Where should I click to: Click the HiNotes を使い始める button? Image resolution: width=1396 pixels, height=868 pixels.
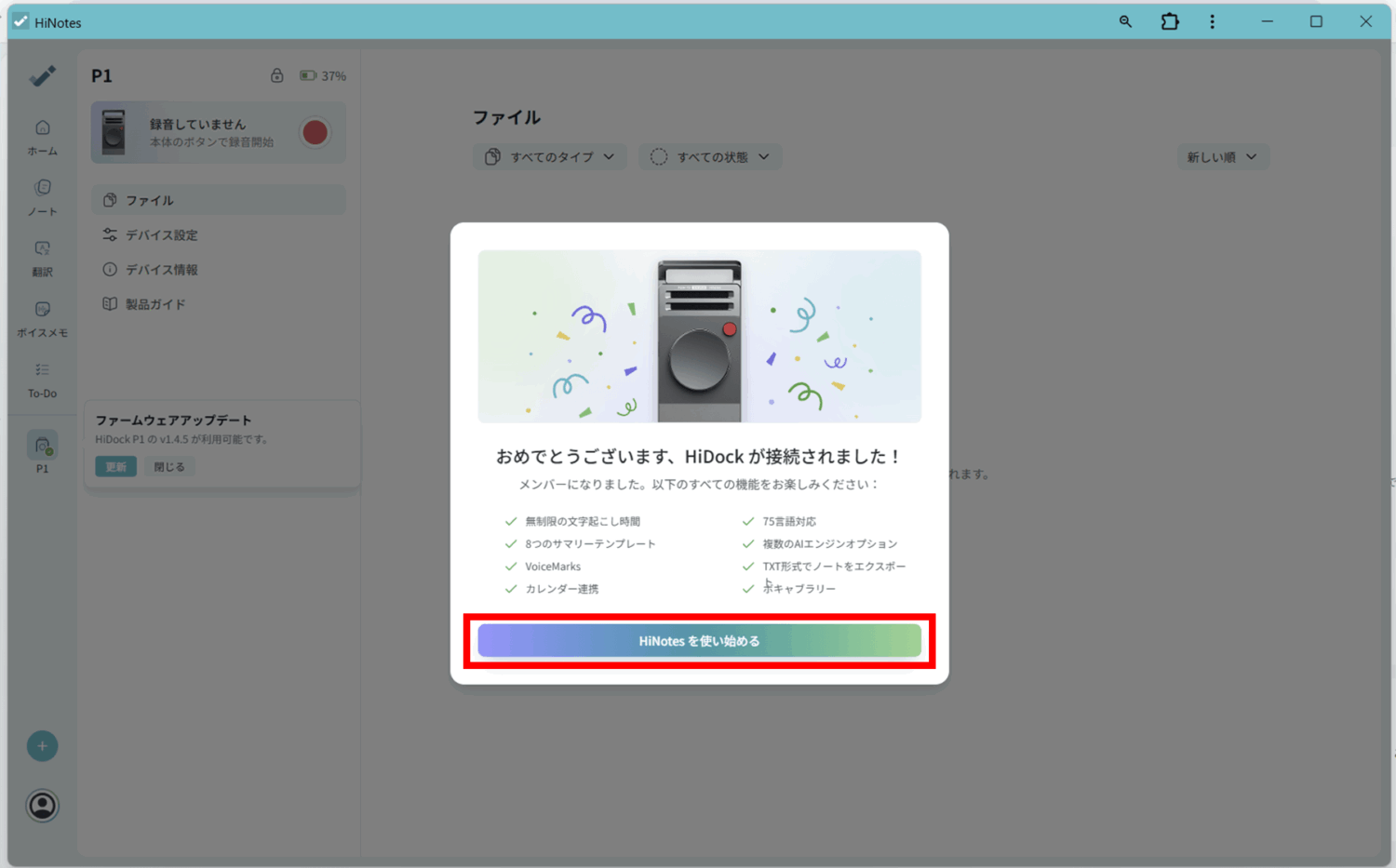point(699,641)
